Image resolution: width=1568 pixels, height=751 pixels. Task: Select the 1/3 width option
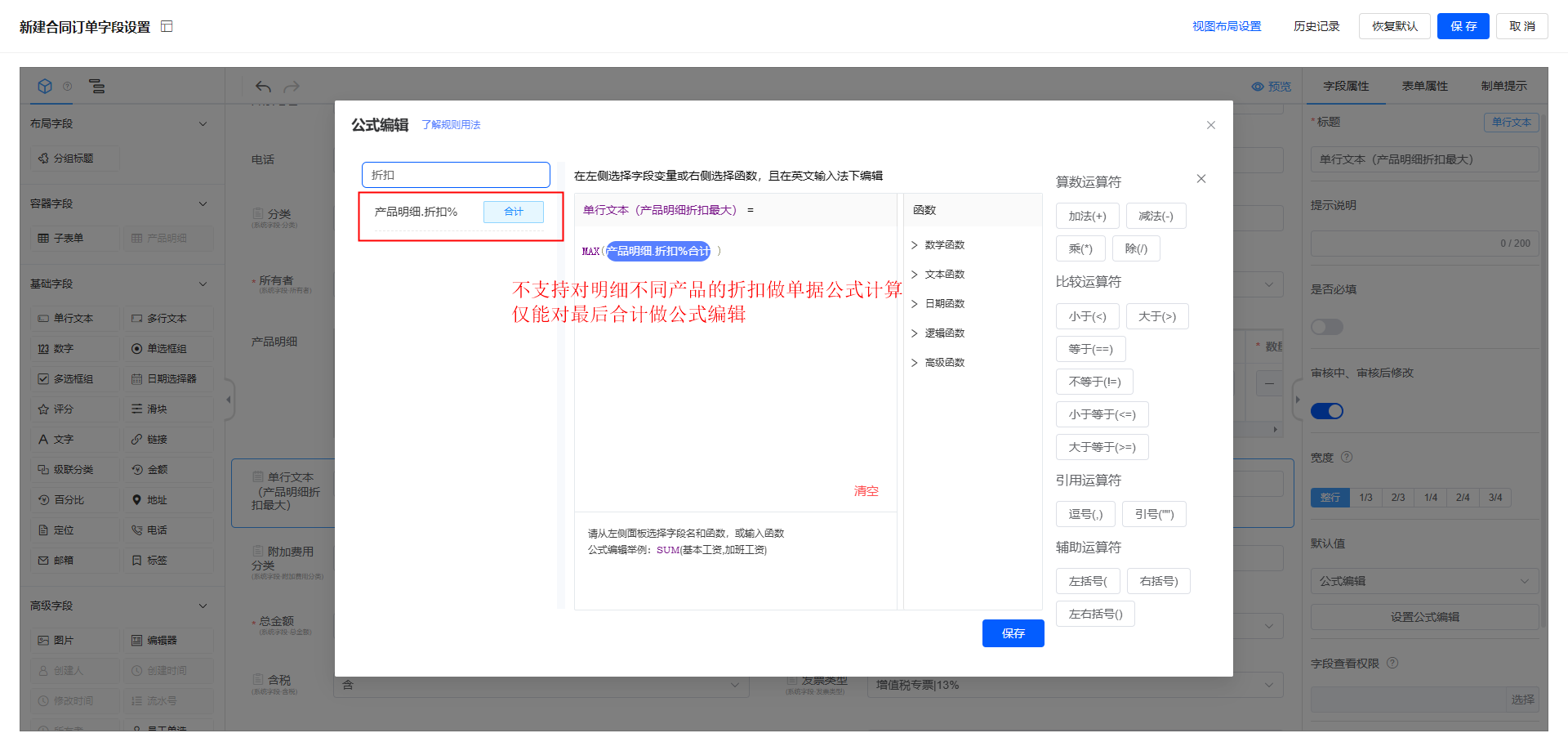(x=1365, y=498)
